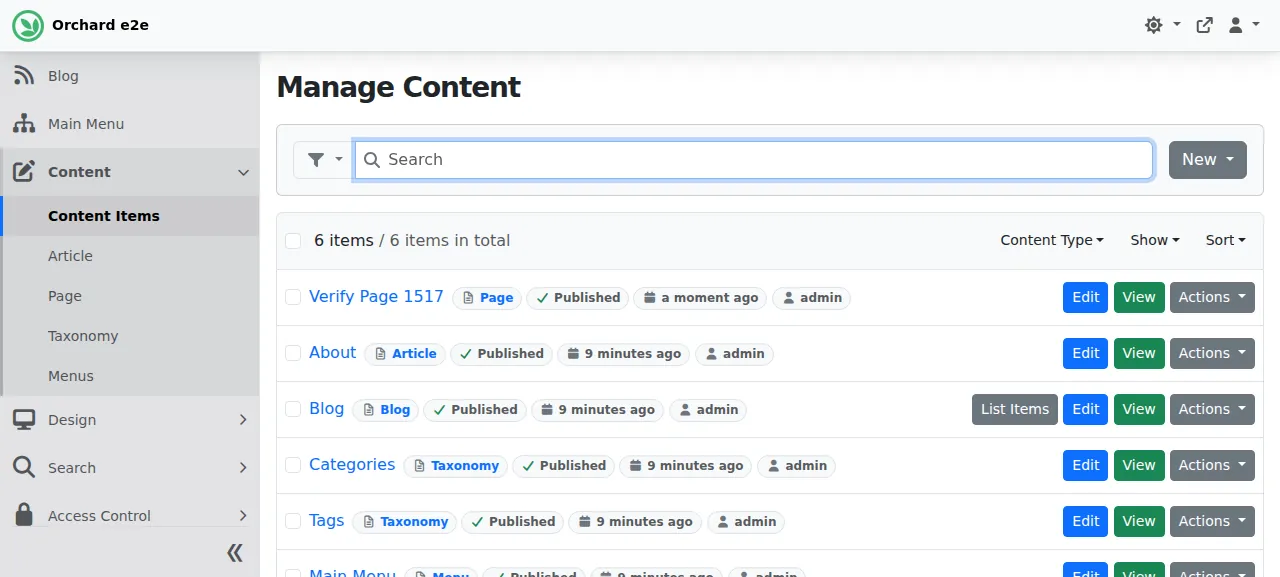Click the admin user badge on About row

[x=735, y=354]
